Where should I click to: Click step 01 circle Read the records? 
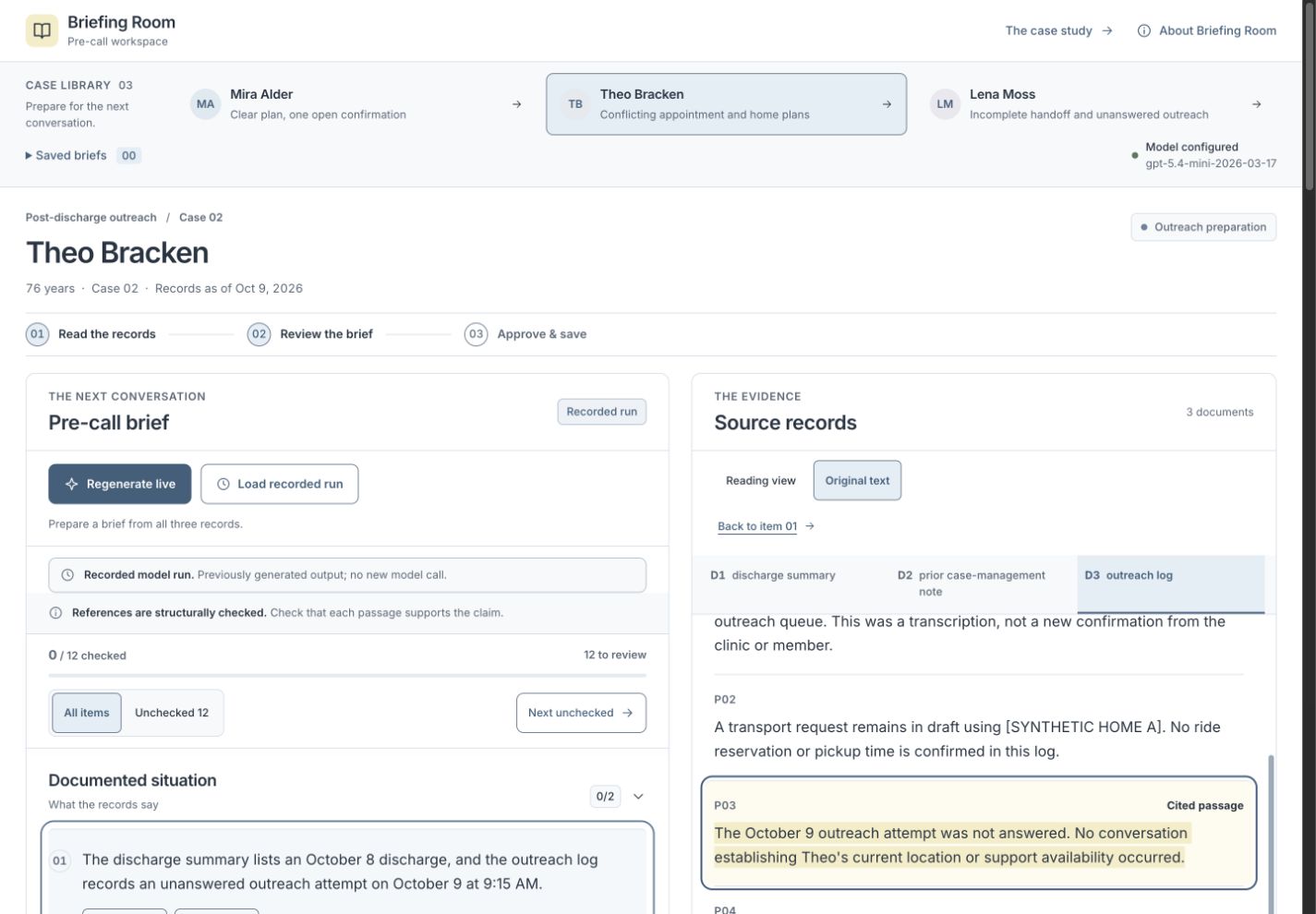click(x=37, y=334)
